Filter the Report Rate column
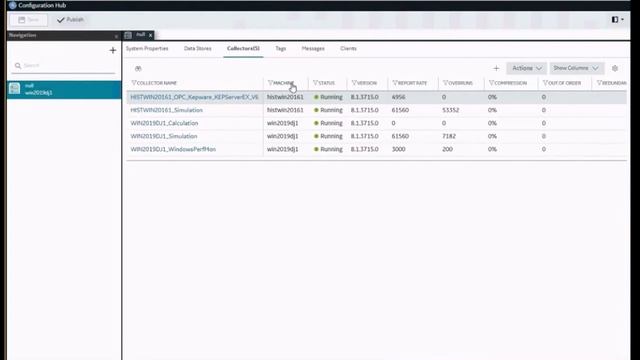Screen dimensions: 640x360 [395, 83]
